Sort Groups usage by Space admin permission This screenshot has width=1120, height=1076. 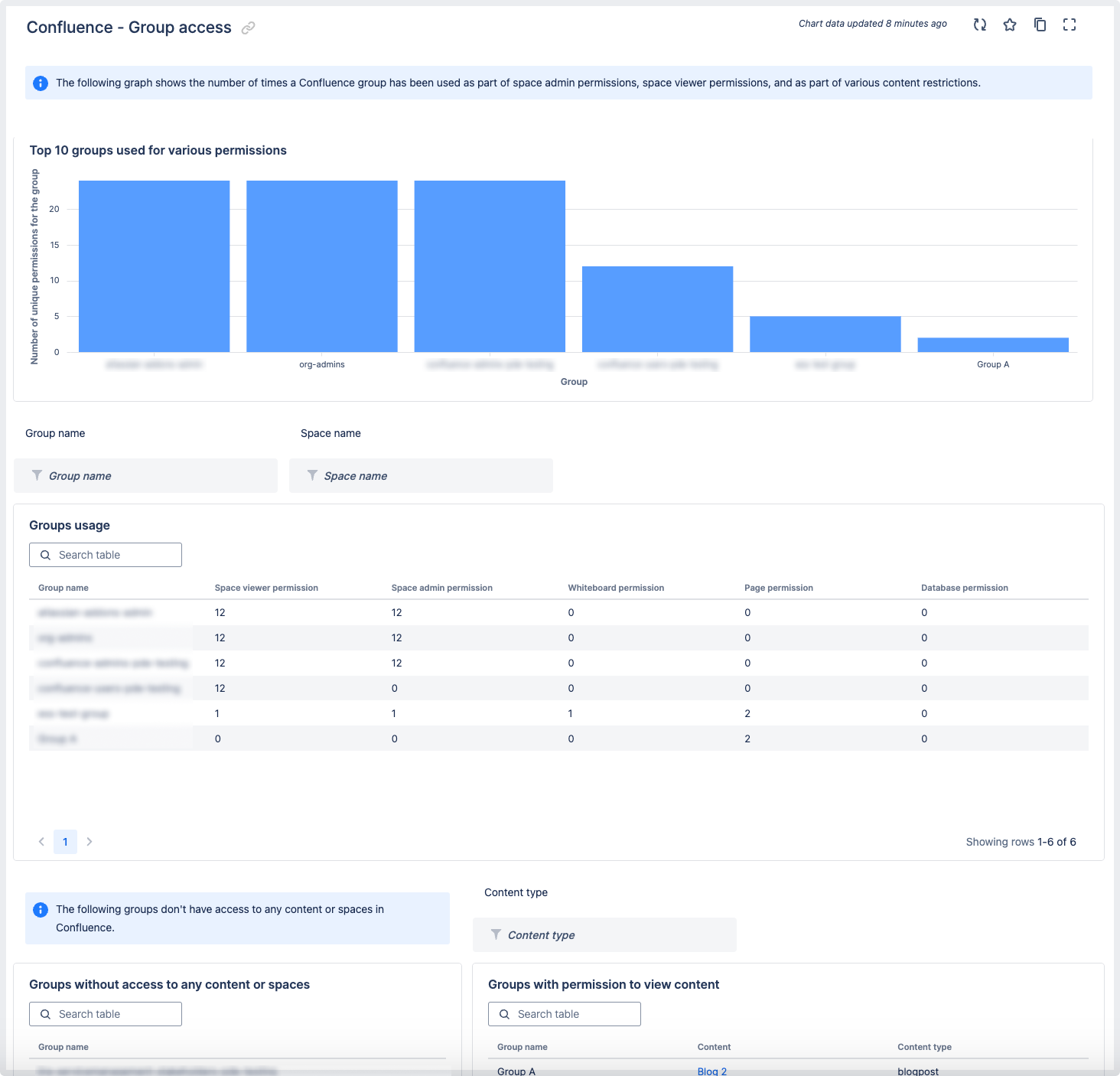(x=442, y=588)
